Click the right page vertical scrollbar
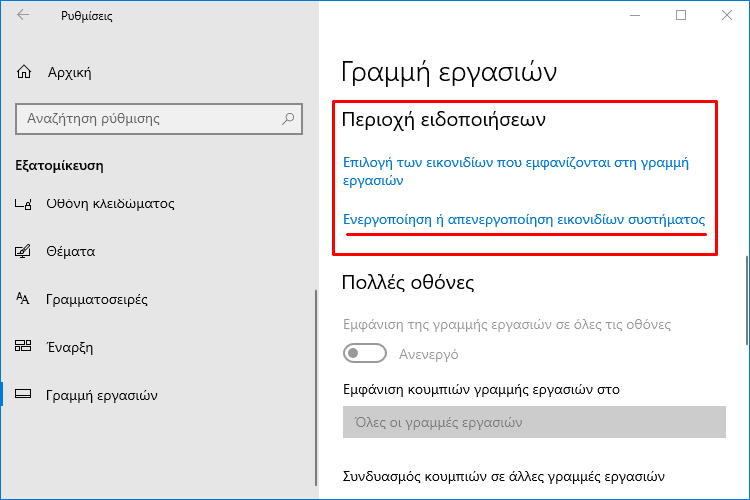 click(x=746, y=300)
